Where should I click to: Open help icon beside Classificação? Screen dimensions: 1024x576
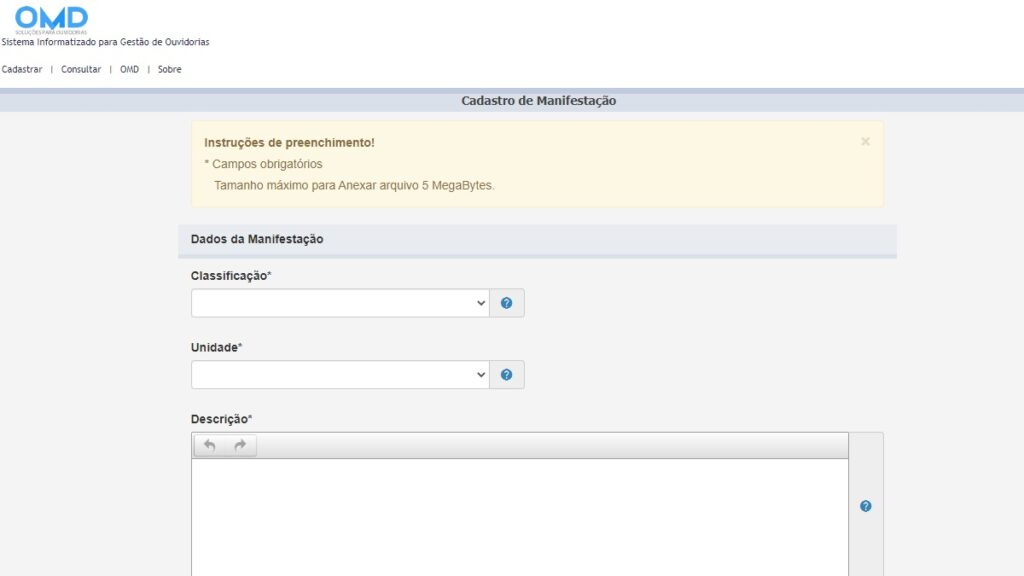pos(506,303)
